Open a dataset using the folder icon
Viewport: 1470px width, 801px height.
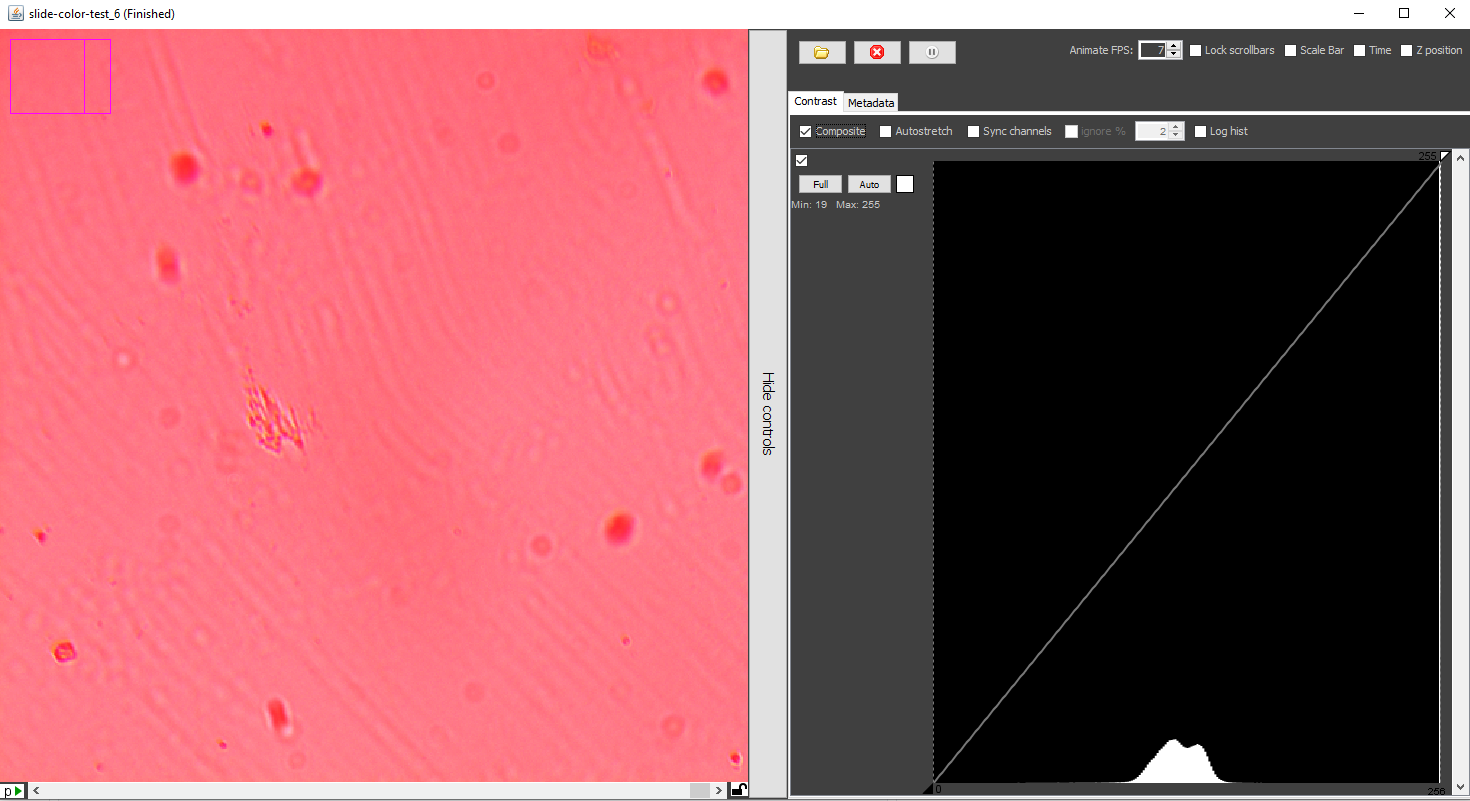(x=821, y=52)
